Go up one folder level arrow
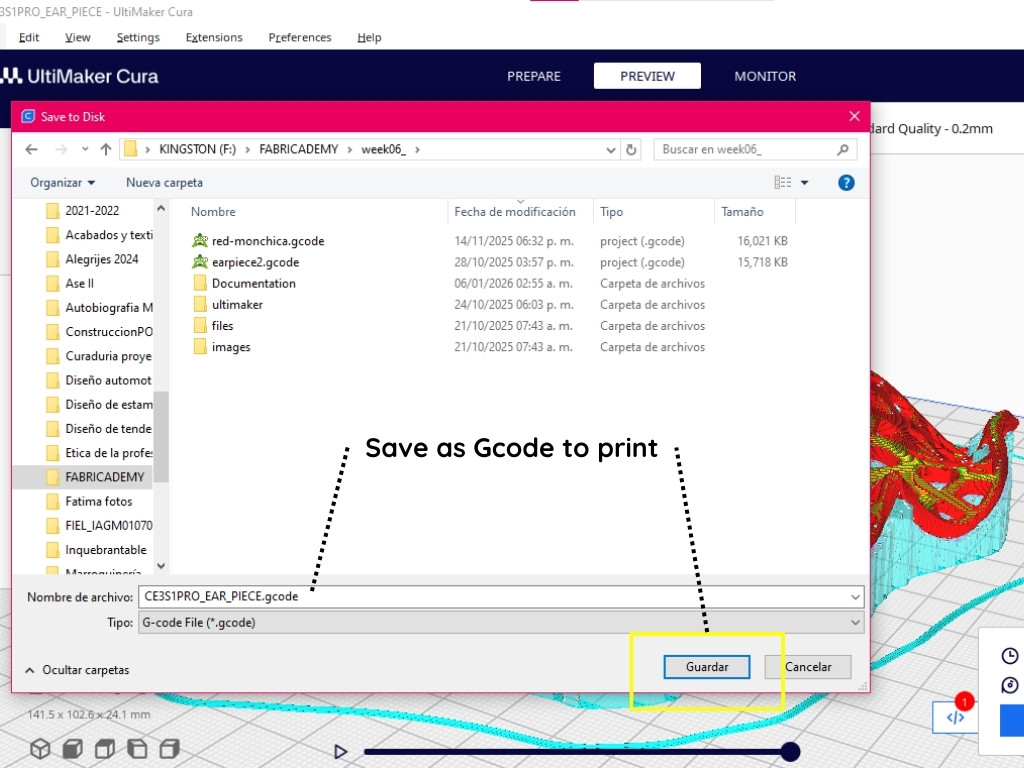Image resolution: width=1024 pixels, height=768 pixels. tap(106, 150)
